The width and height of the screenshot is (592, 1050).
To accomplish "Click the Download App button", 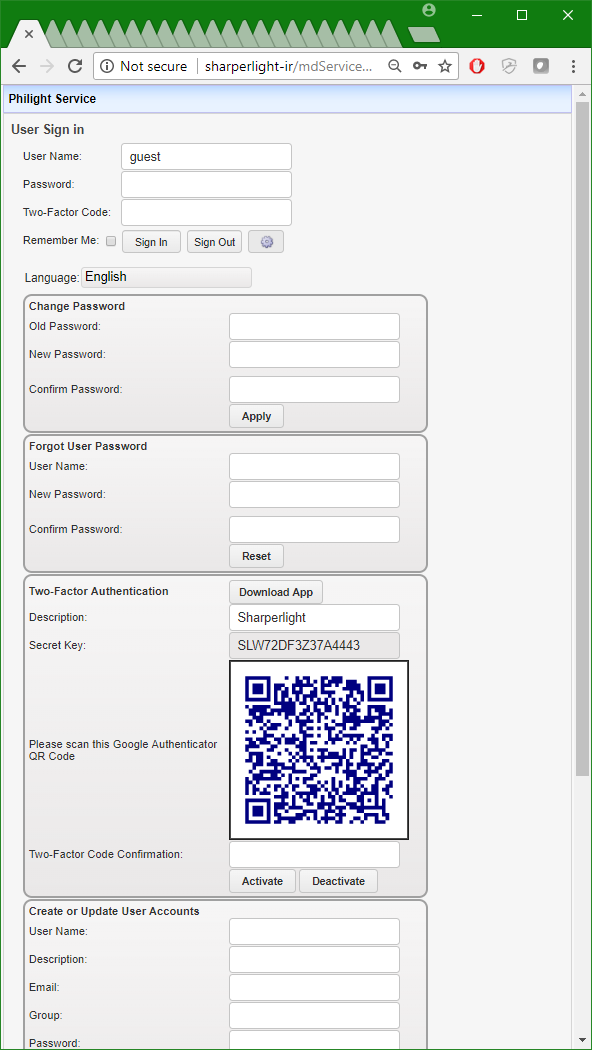I will 276,592.
